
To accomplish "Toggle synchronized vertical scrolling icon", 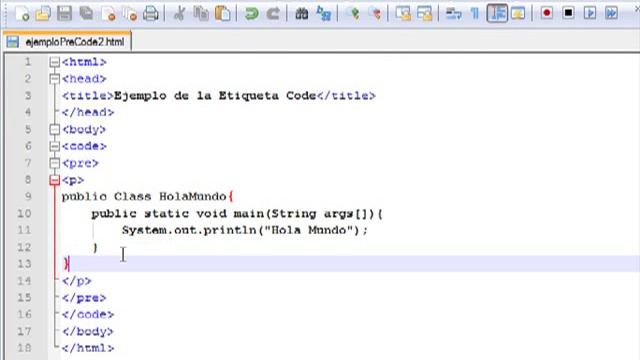I will 403,13.
